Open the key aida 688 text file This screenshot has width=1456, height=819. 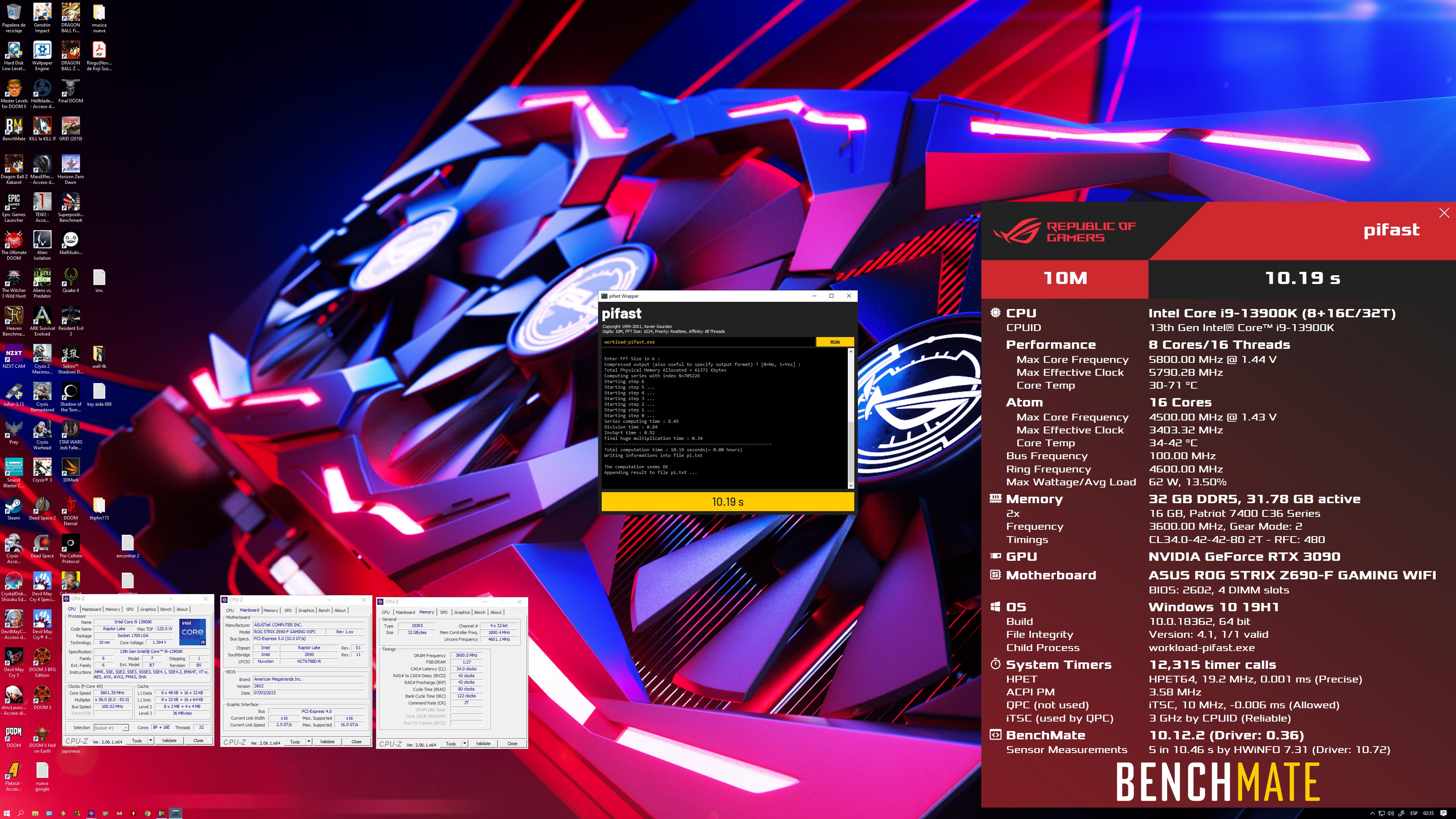[x=99, y=394]
